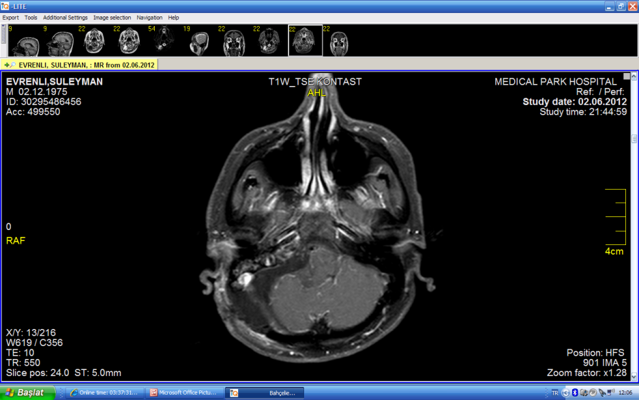Click the taskbar clock showing 12:06
The width and height of the screenshot is (639, 400).
coord(626,393)
